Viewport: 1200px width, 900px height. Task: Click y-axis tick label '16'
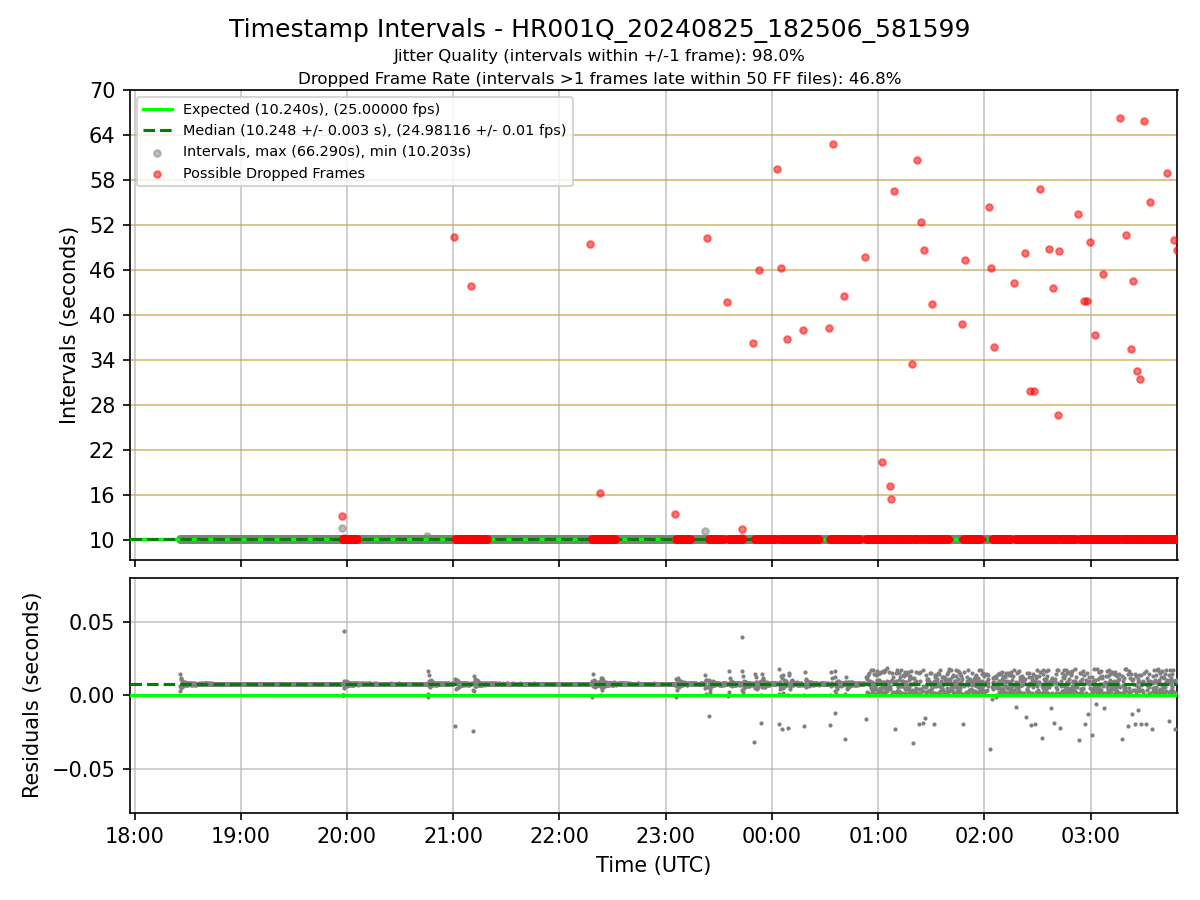(x=104, y=495)
